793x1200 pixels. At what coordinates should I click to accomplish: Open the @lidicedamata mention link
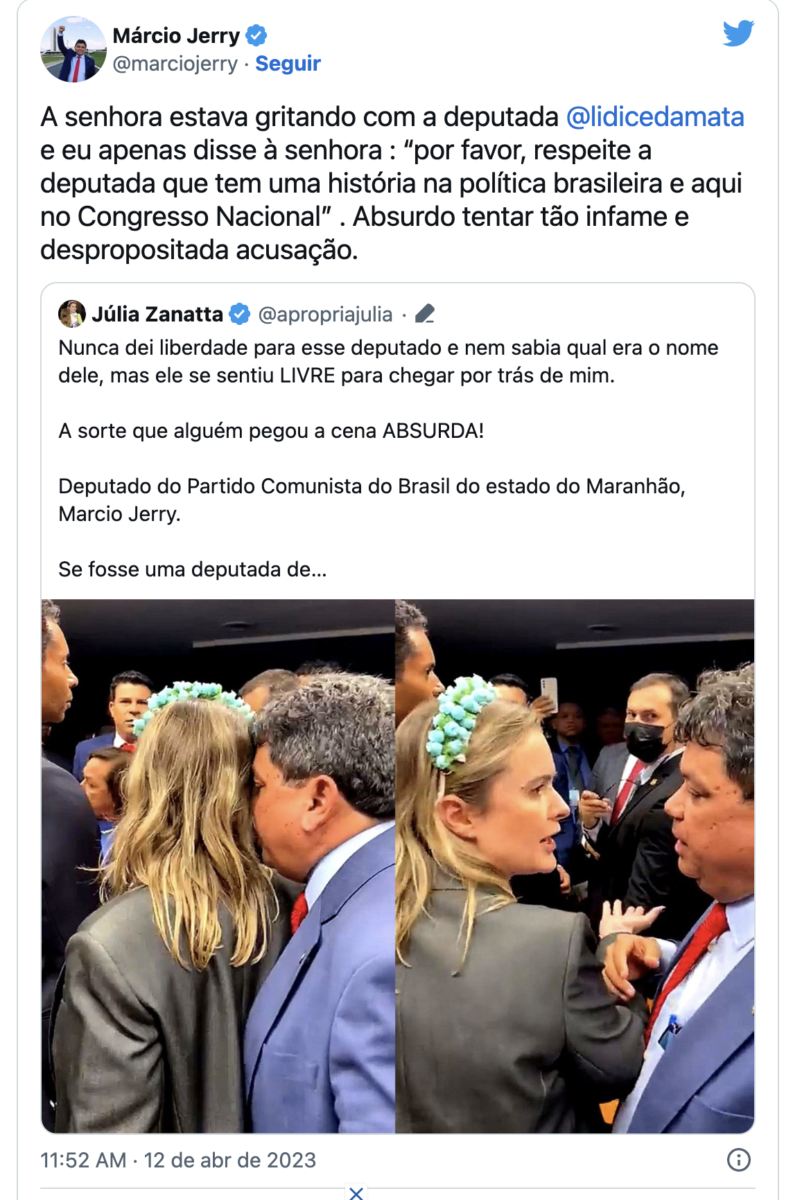[x=655, y=117]
